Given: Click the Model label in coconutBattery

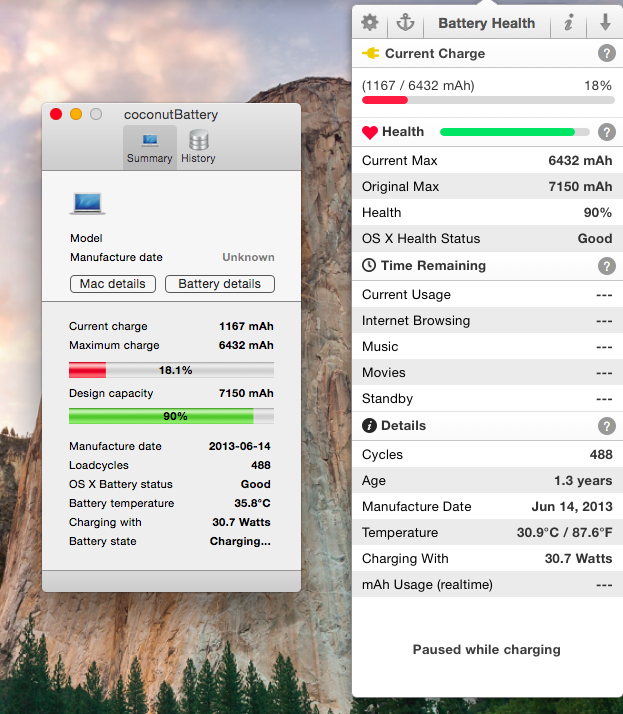Looking at the screenshot, I should (x=86, y=238).
